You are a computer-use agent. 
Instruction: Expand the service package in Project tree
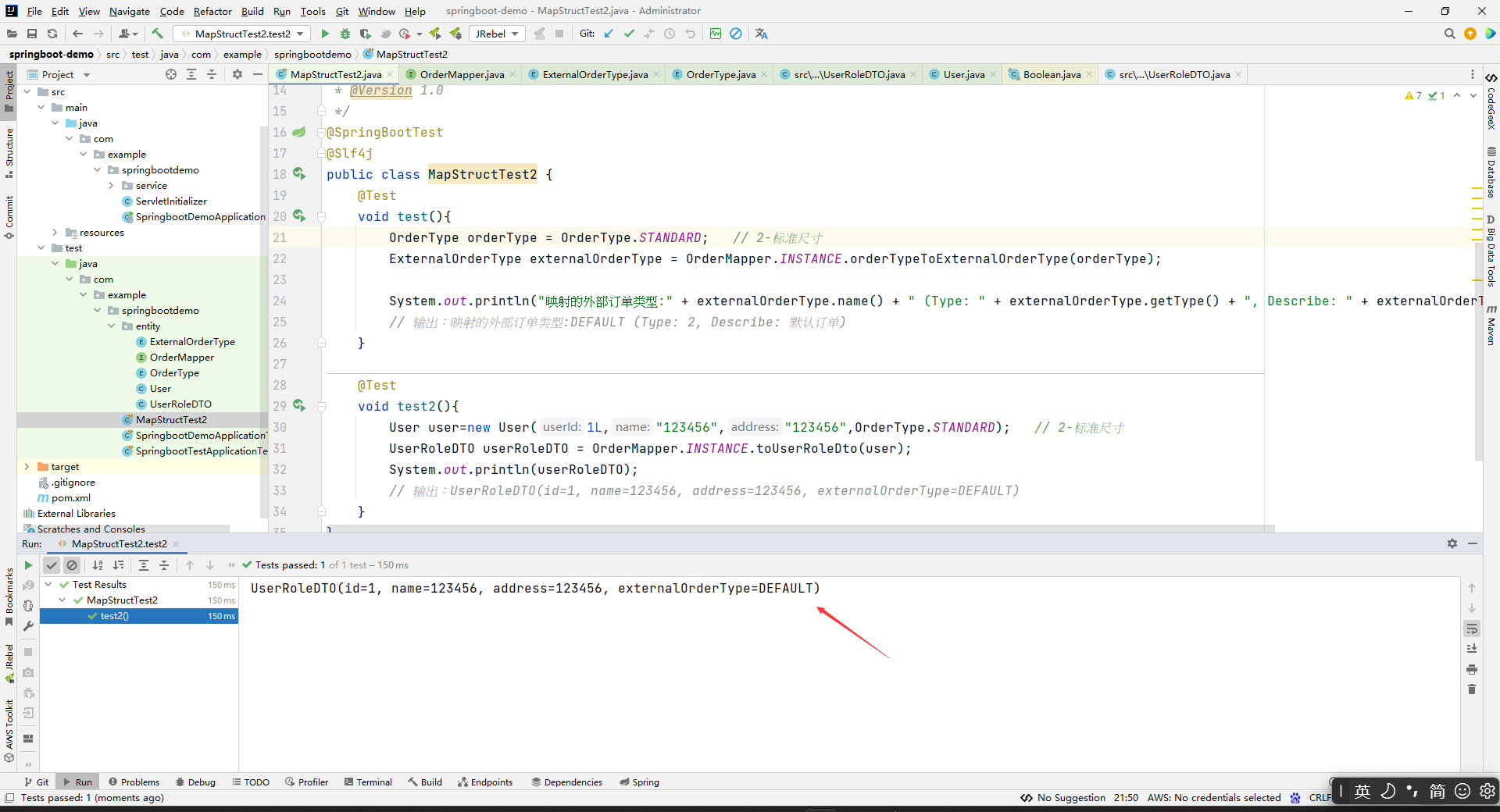[x=111, y=185]
